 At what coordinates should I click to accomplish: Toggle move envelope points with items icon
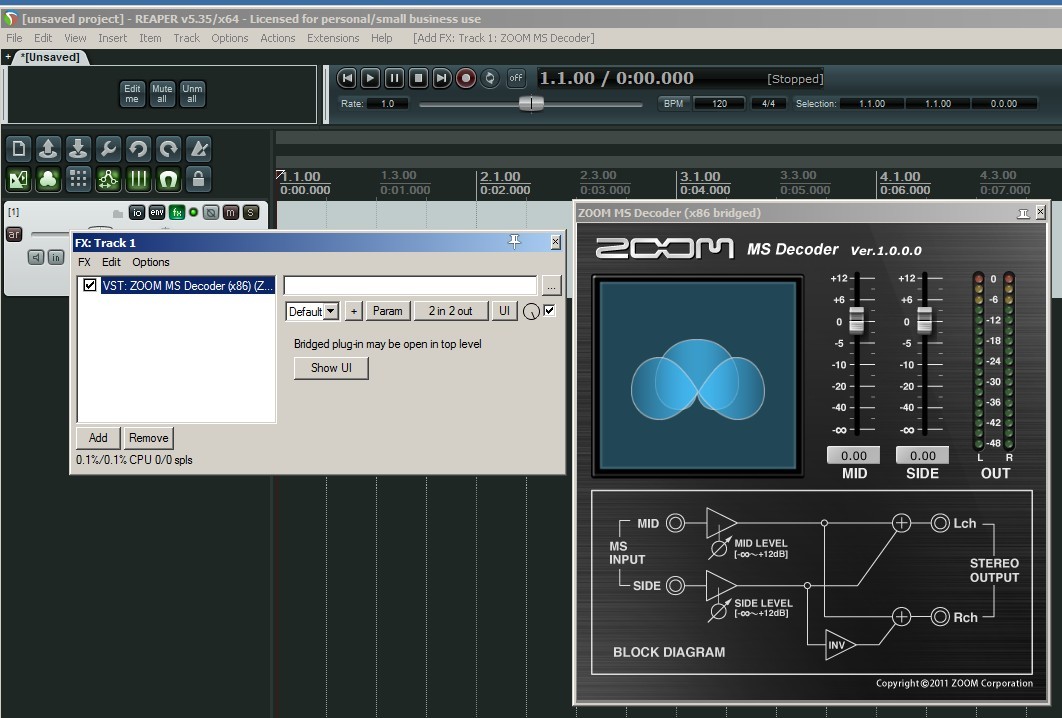coord(108,180)
